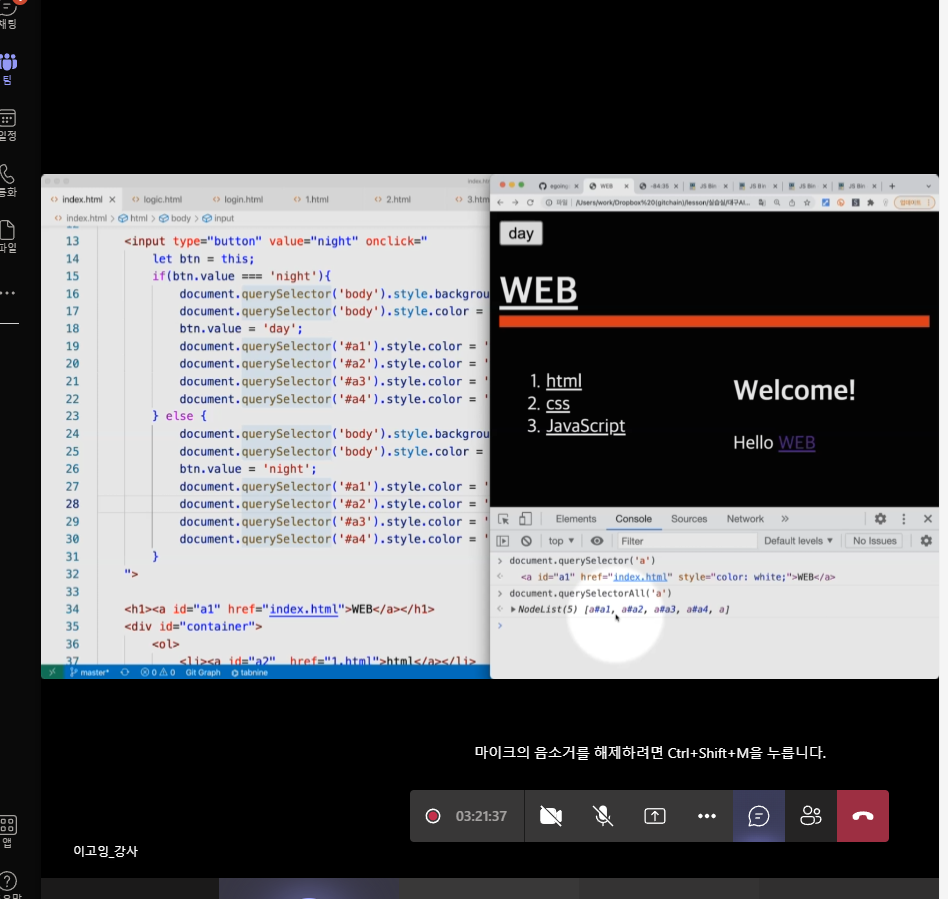Share content from the meeting toolbar
Viewport: 948px width, 899px height.
tap(655, 816)
